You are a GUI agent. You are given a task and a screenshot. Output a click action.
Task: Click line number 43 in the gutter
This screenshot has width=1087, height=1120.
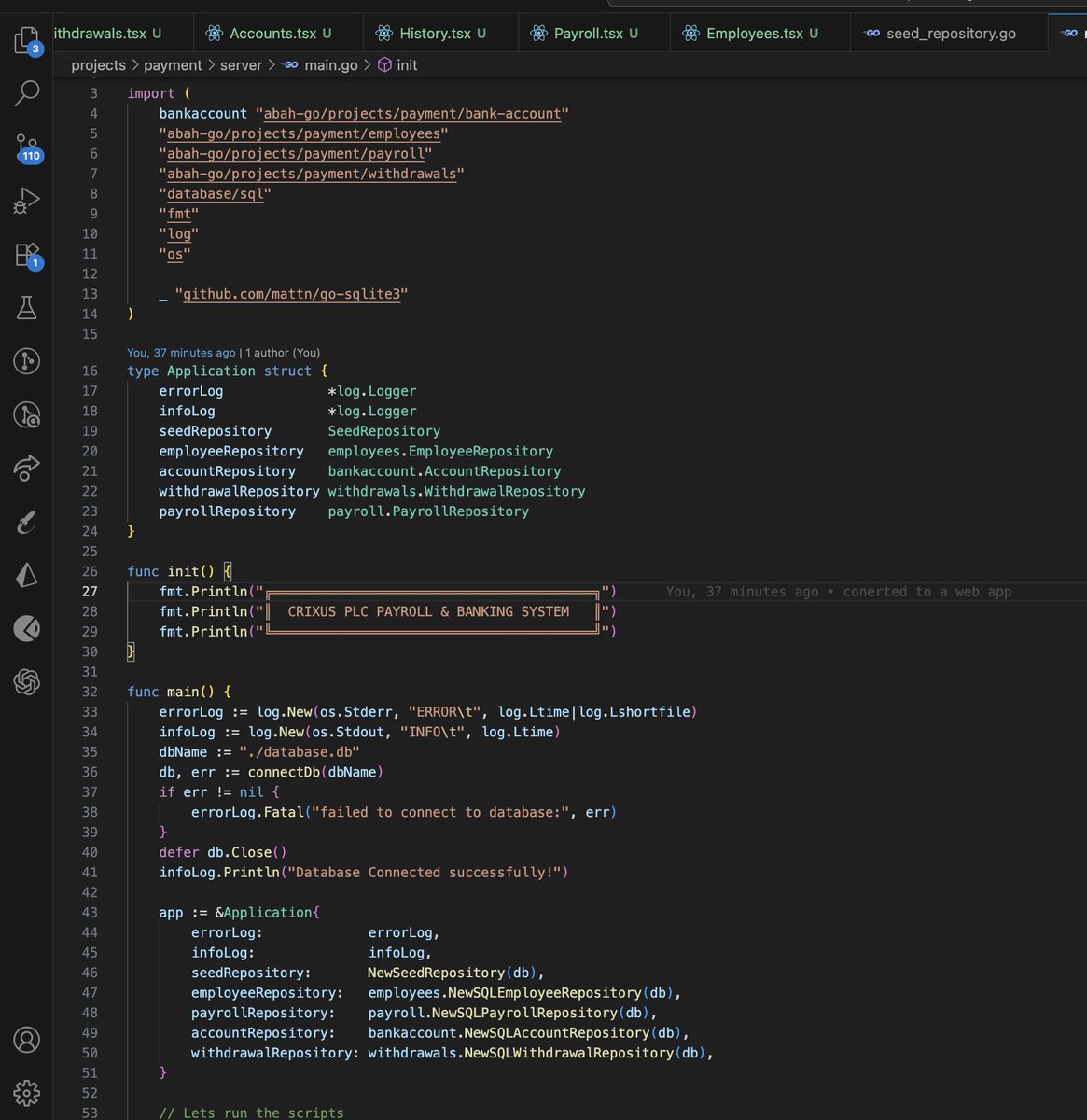point(90,913)
